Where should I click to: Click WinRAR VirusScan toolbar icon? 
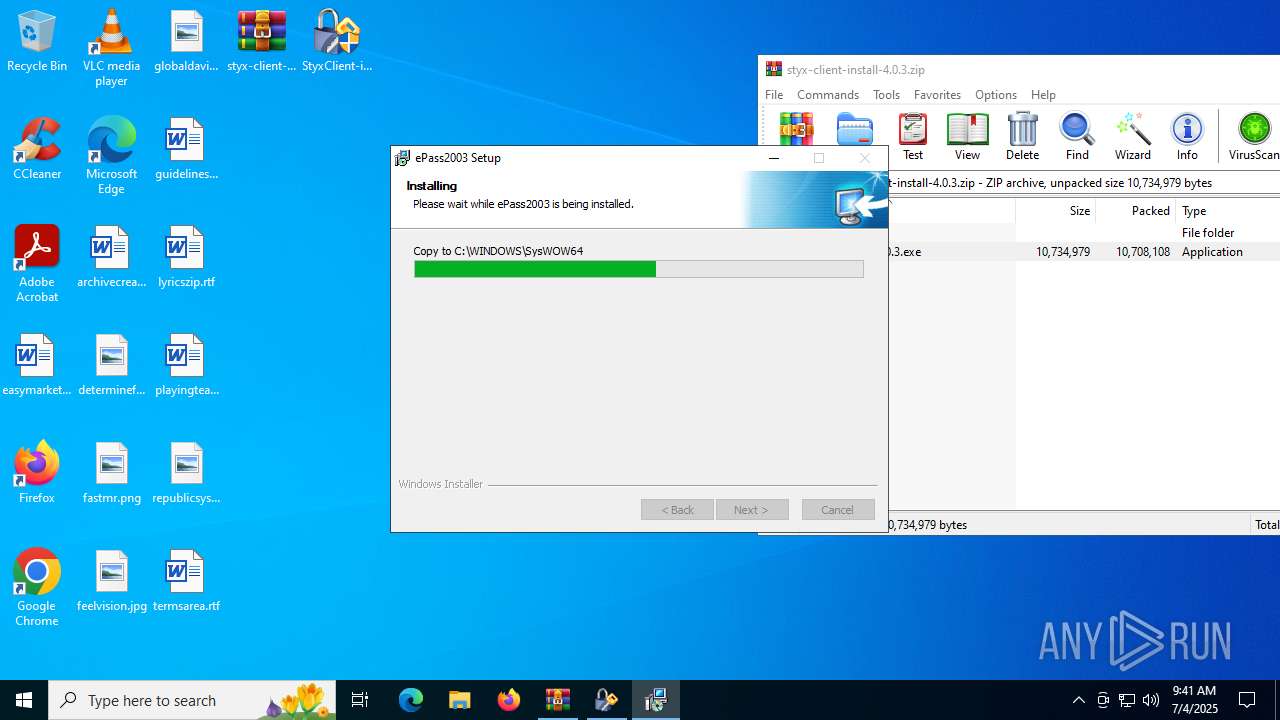point(1254,137)
